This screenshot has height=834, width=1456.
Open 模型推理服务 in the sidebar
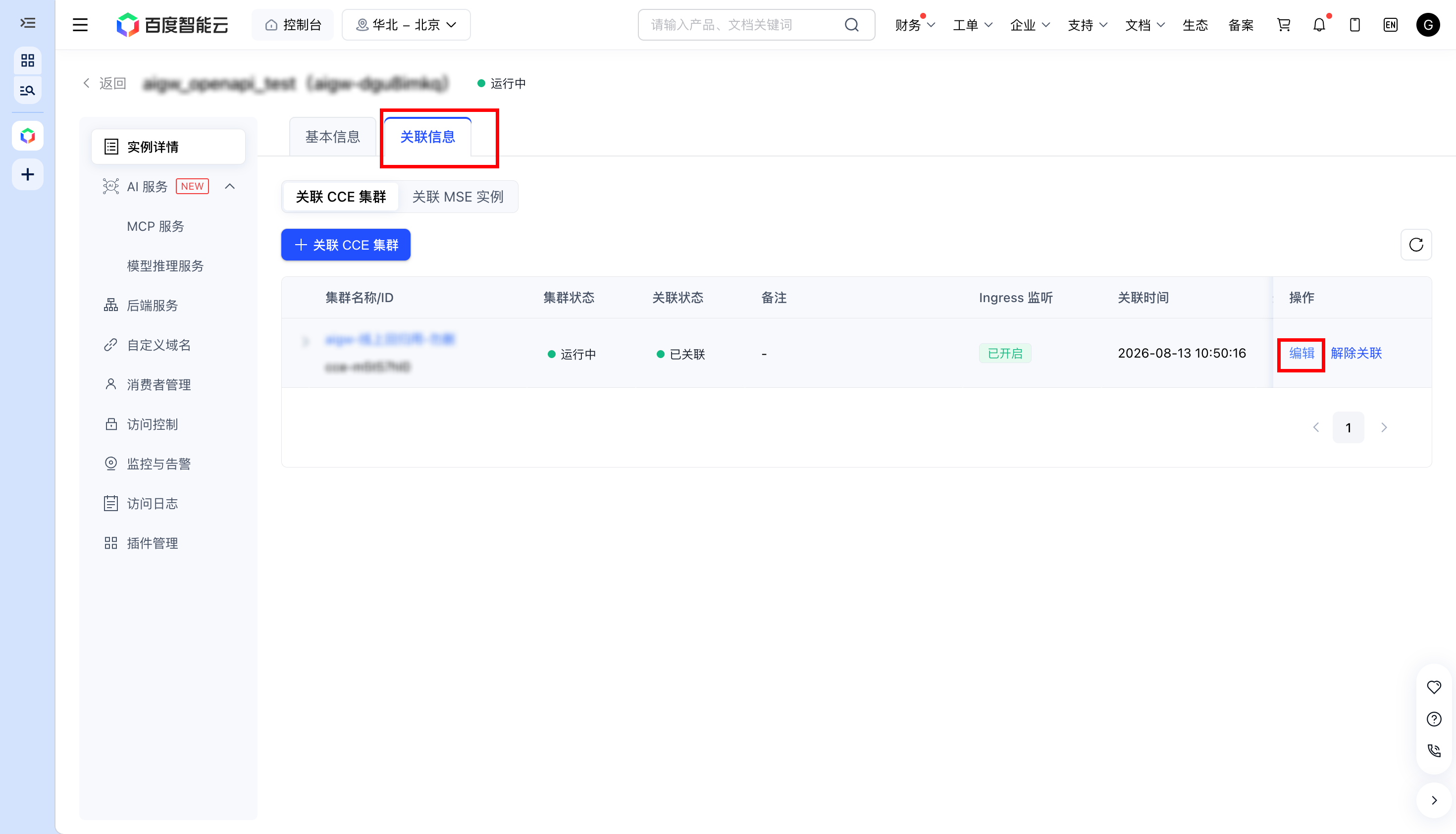[x=165, y=266]
